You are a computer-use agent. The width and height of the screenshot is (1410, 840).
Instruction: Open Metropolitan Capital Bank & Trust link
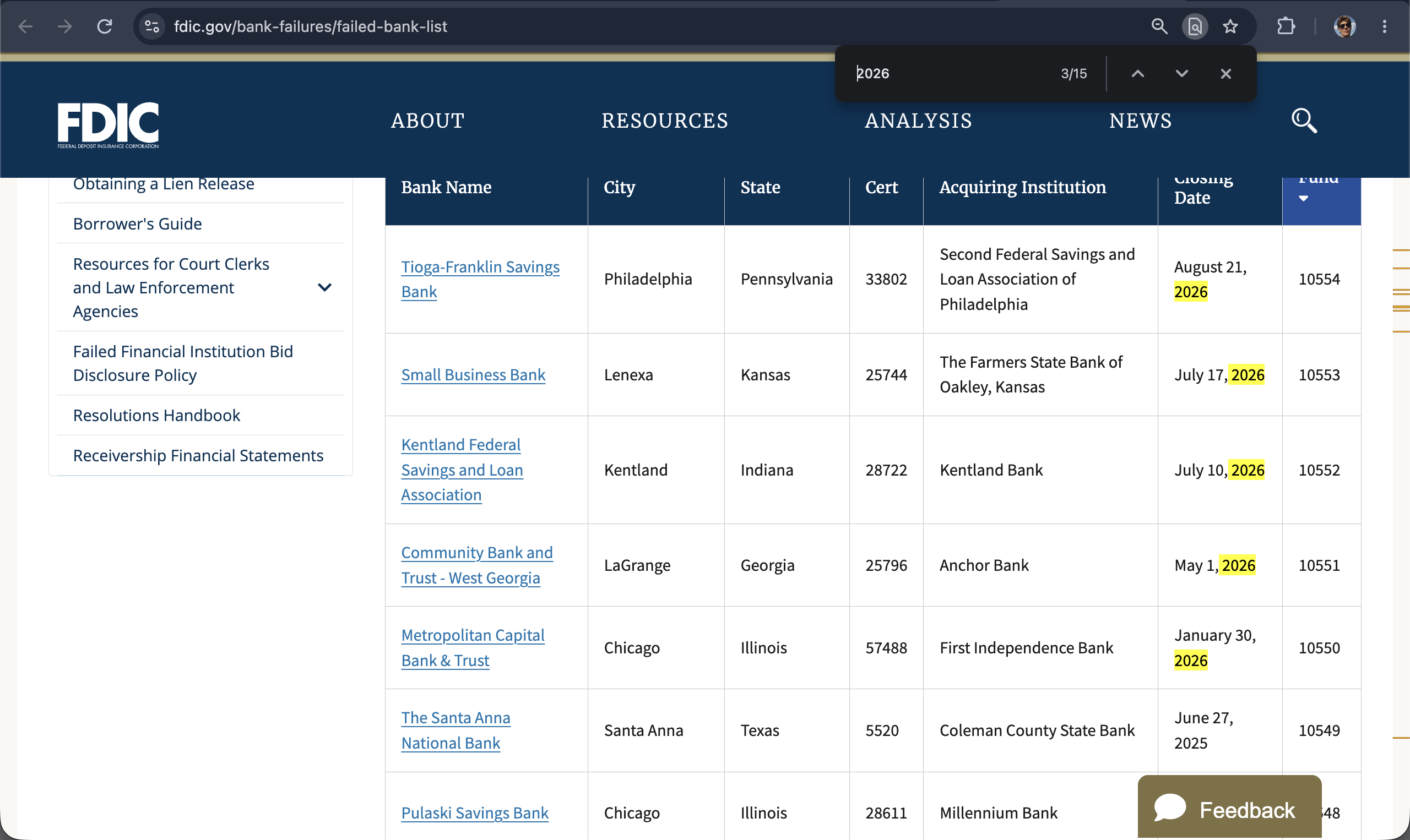[x=473, y=647]
